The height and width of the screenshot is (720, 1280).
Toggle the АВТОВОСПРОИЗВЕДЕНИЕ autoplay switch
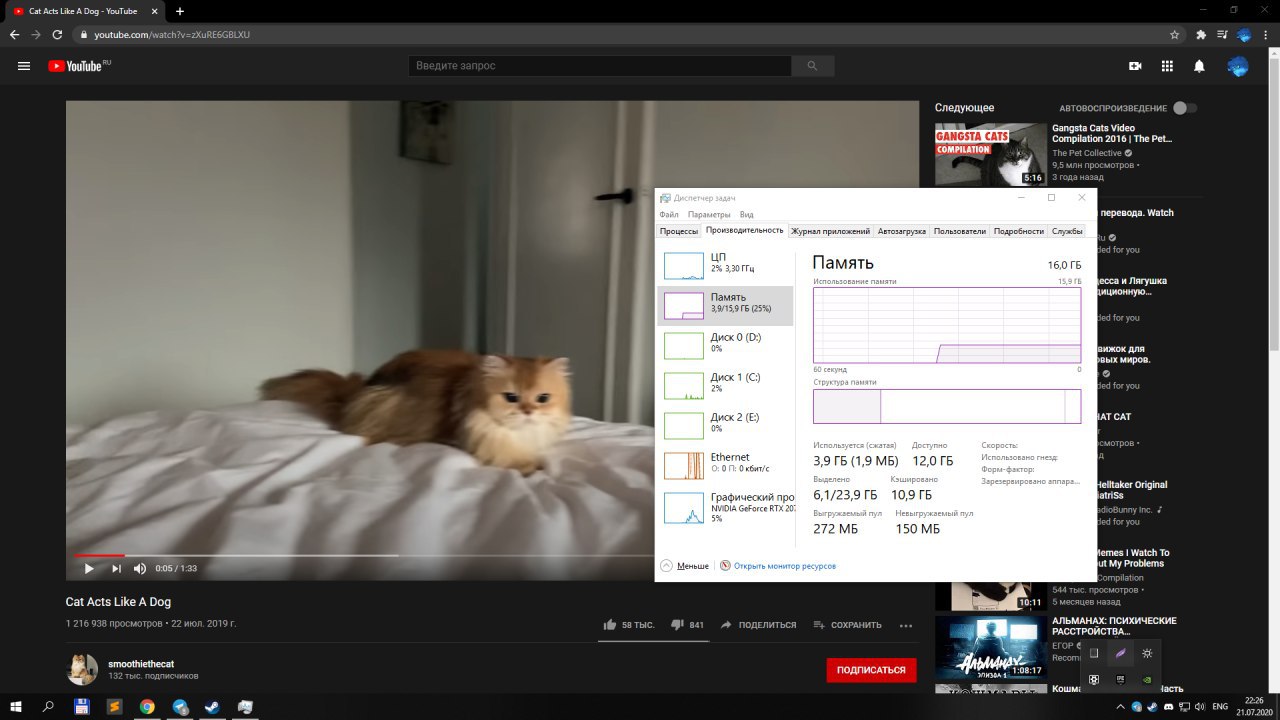coord(1184,108)
